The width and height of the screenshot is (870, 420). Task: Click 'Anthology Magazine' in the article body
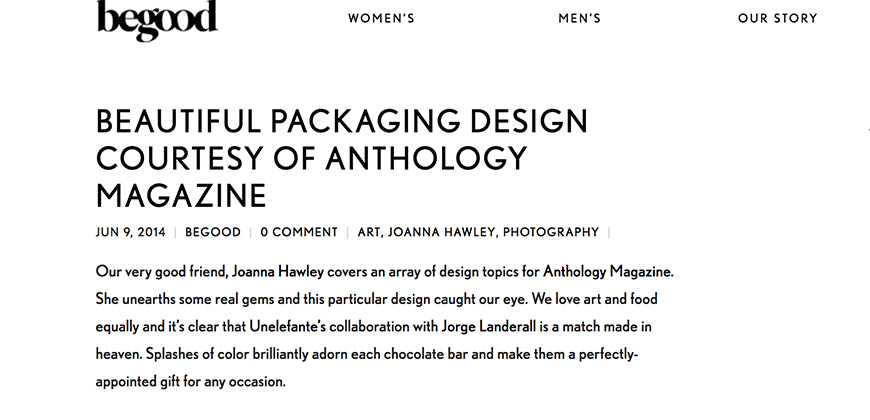pyautogui.click(x=608, y=272)
